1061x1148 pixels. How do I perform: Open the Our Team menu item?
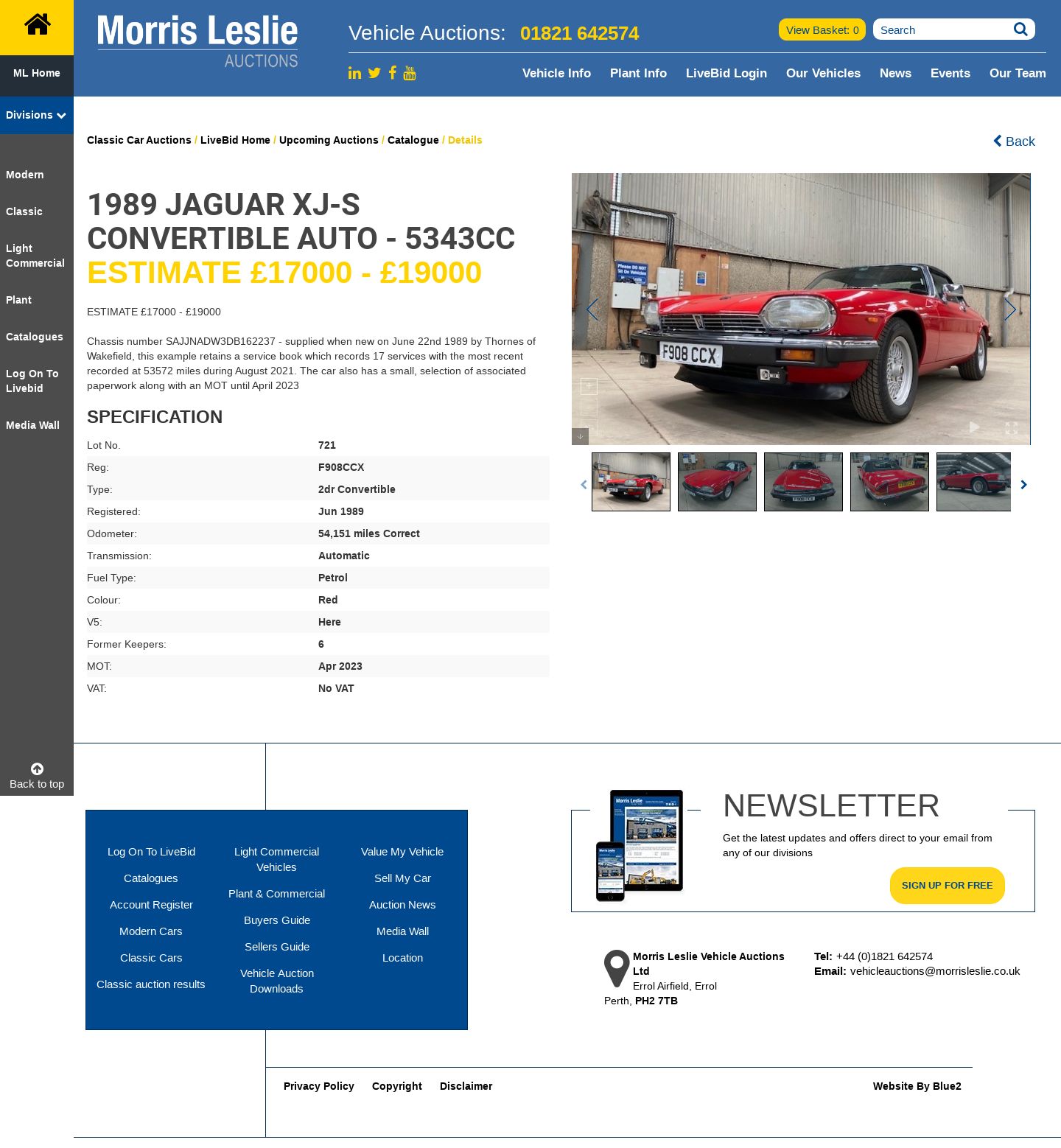tap(1018, 73)
